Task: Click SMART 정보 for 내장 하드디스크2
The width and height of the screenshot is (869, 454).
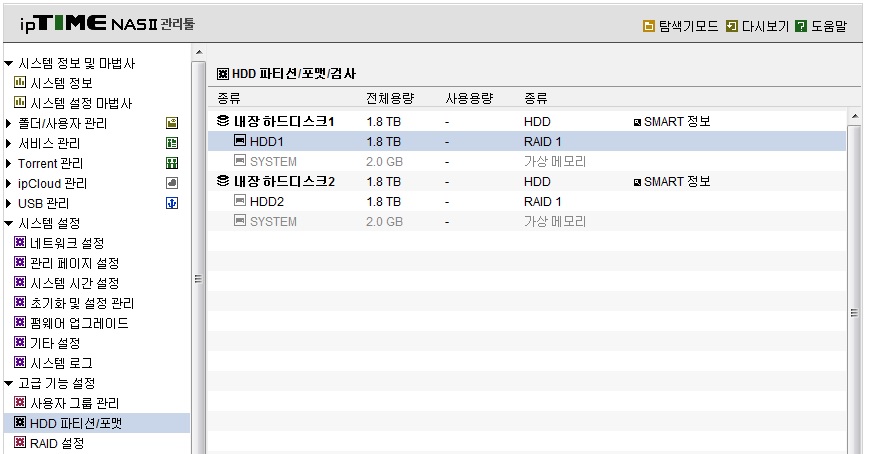Action: click(x=672, y=181)
